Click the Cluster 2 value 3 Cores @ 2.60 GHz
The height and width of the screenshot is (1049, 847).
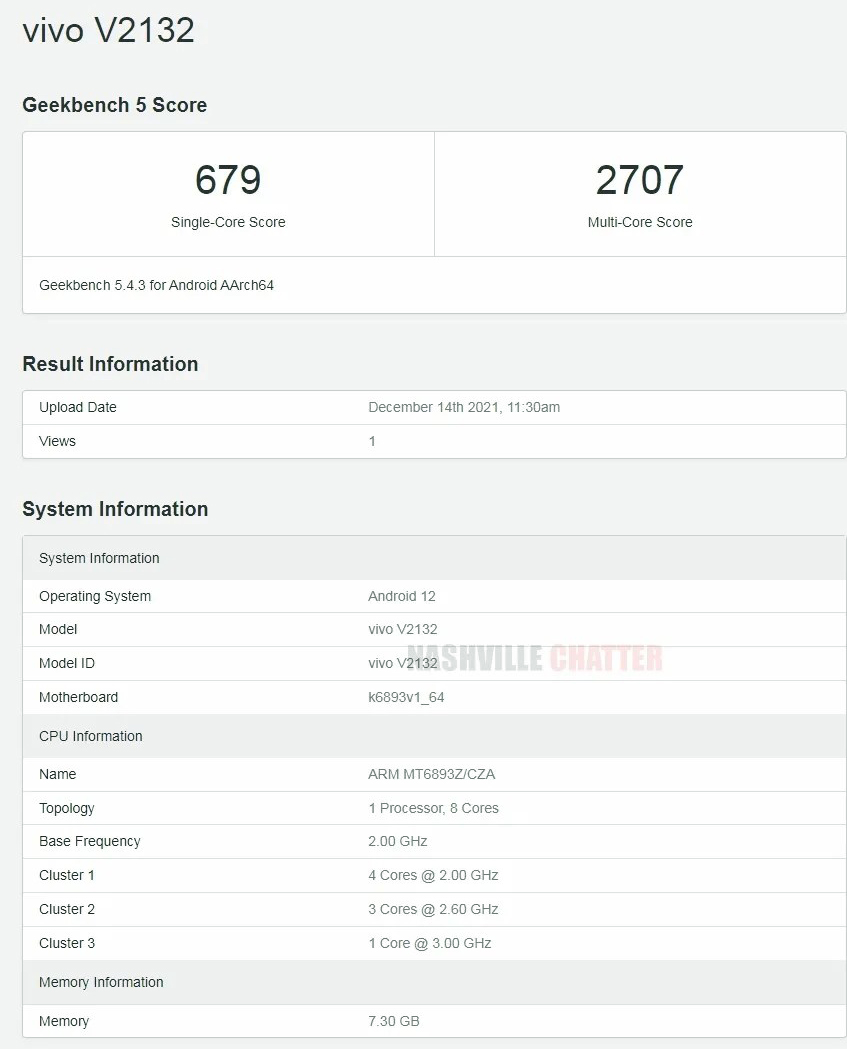tap(433, 909)
